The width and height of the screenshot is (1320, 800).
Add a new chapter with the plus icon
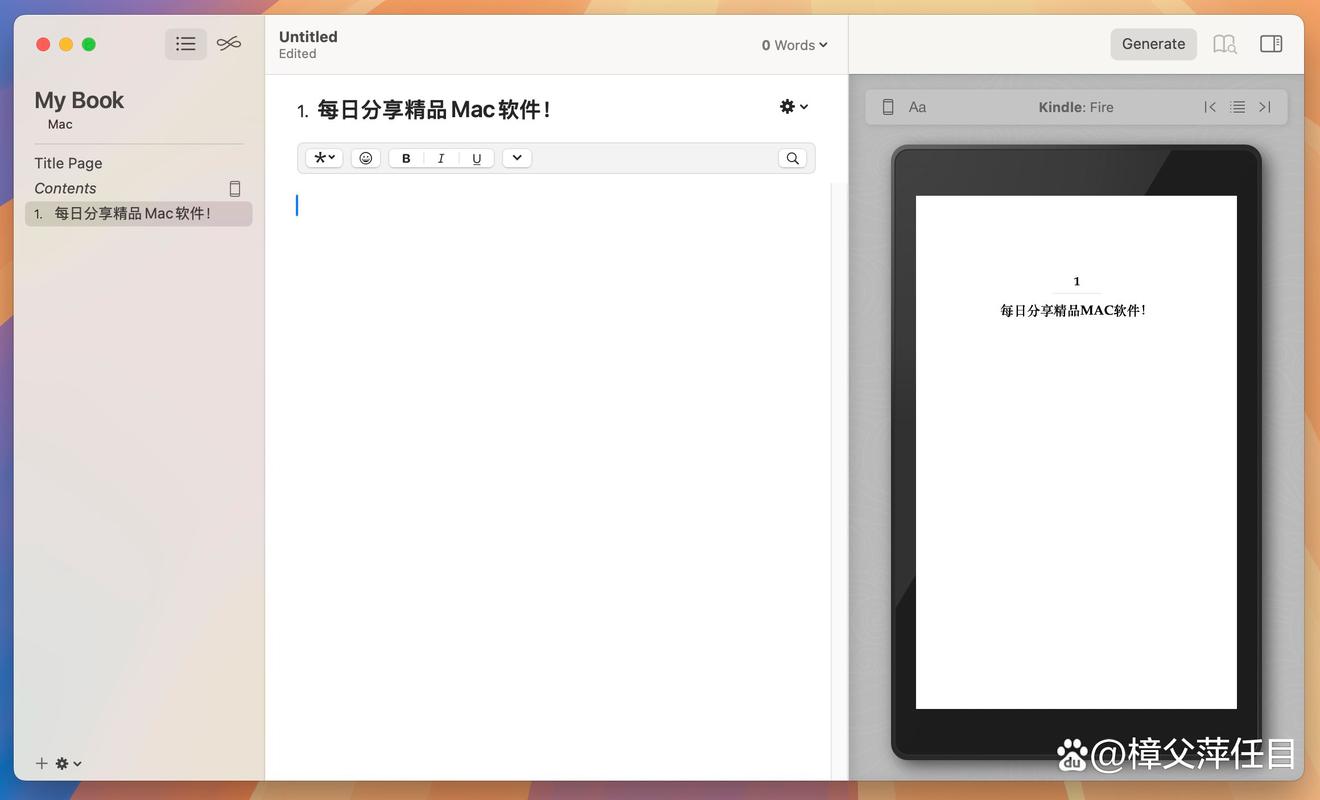point(42,763)
